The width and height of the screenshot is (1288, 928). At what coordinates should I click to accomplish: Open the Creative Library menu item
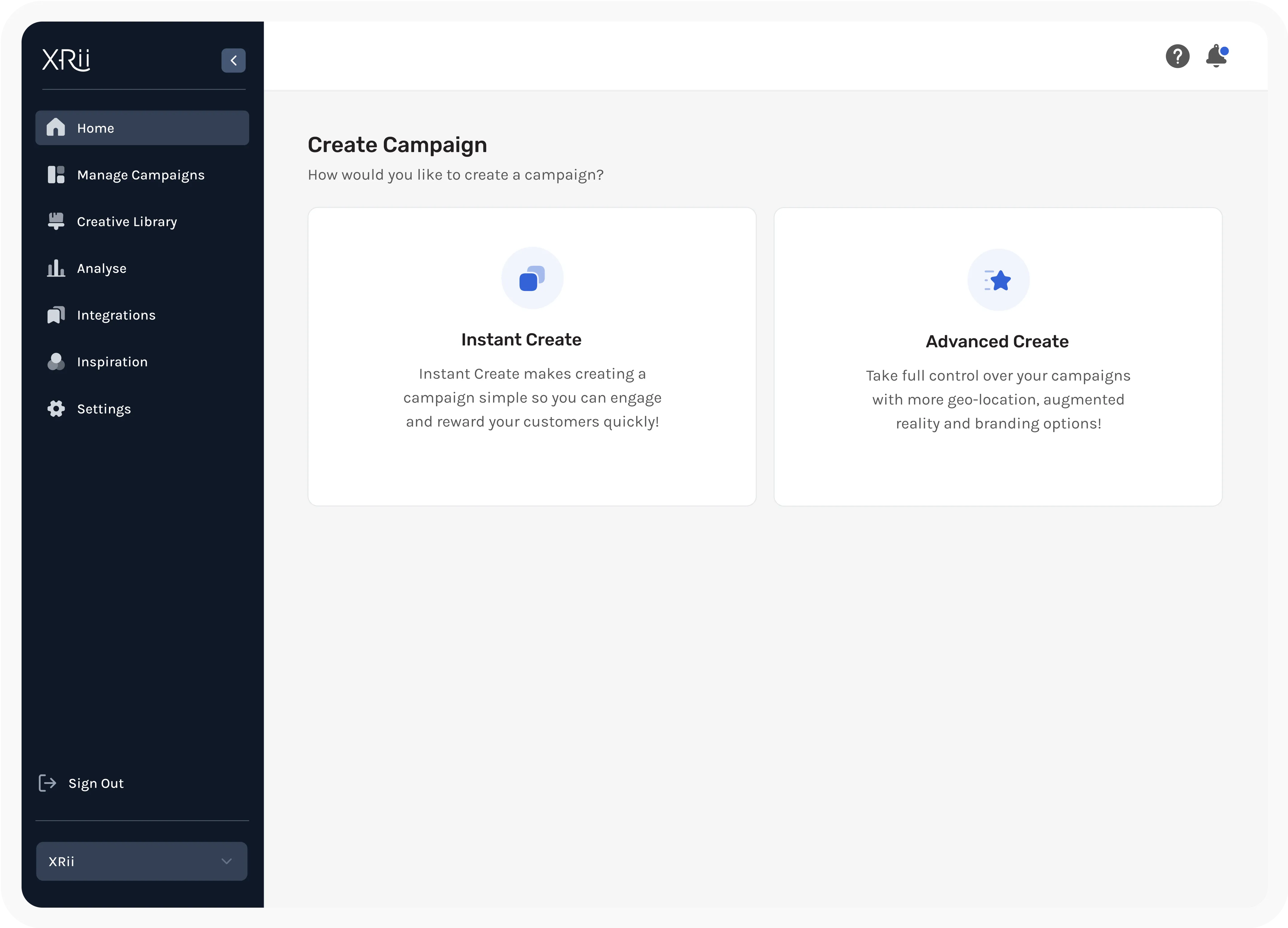click(x=127, y=222)
